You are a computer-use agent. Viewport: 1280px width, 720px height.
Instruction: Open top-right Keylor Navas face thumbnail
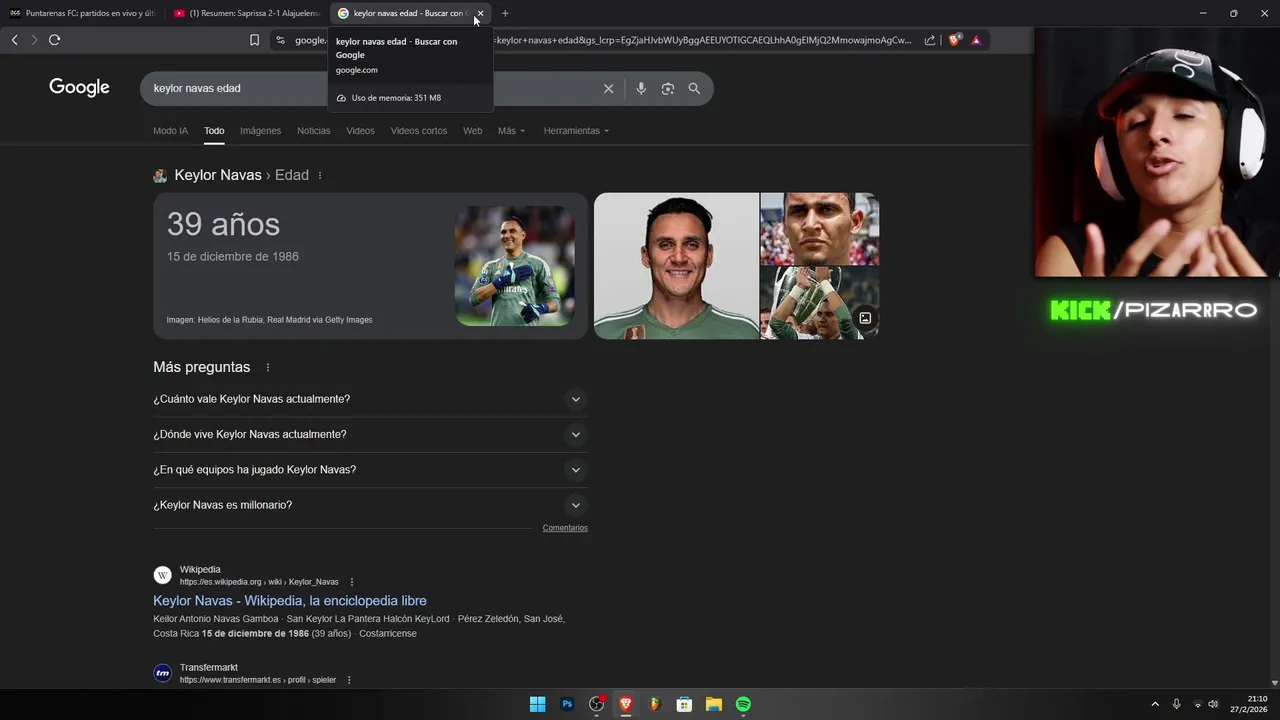click(x=820, y=229)
